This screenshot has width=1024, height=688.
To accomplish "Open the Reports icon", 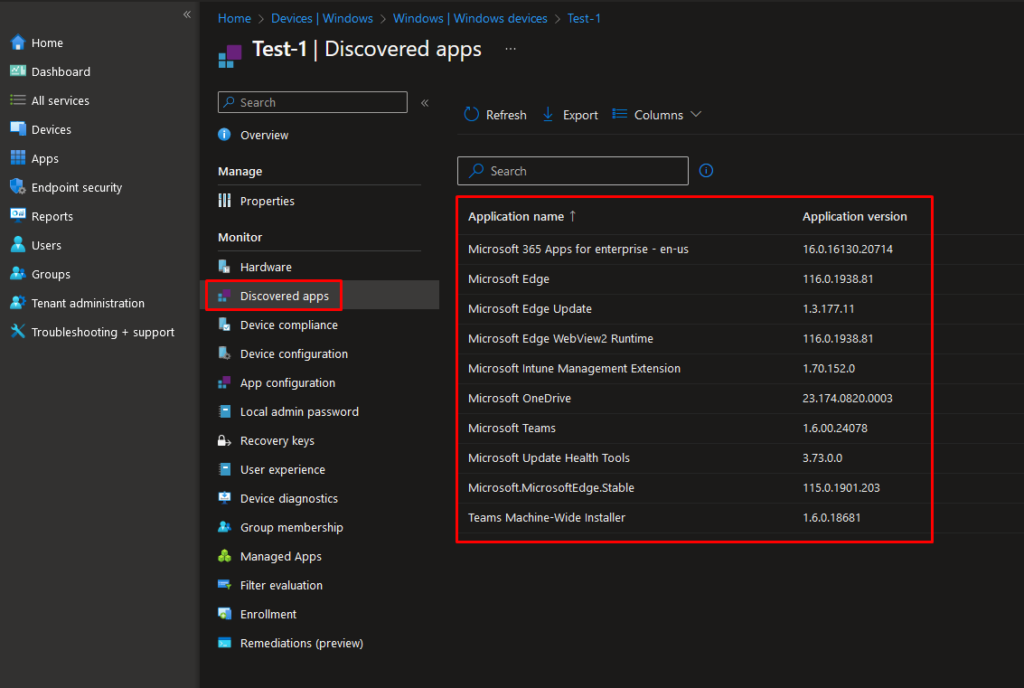I will [18, 215].
